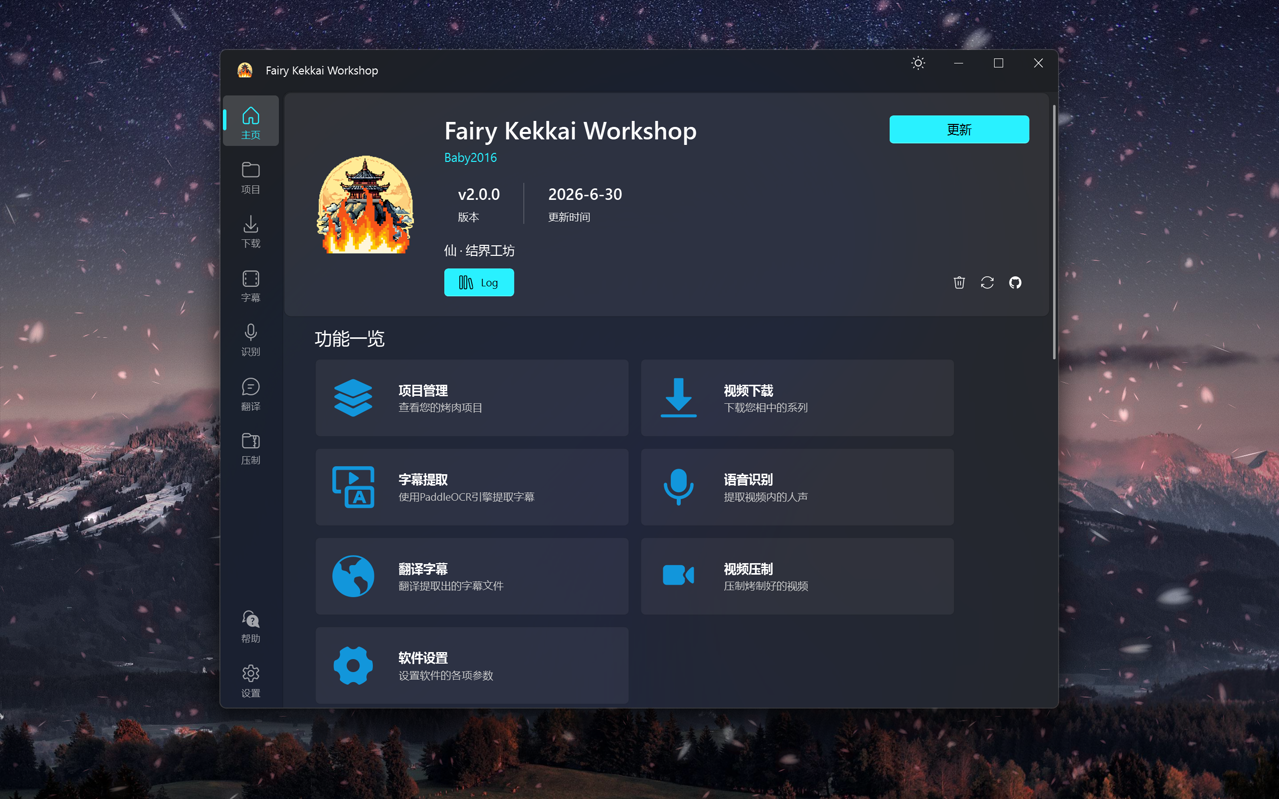Open the 字幕 subtitle sidebar item
Viewport: 1279px width, 799px height.
(251, 285)
